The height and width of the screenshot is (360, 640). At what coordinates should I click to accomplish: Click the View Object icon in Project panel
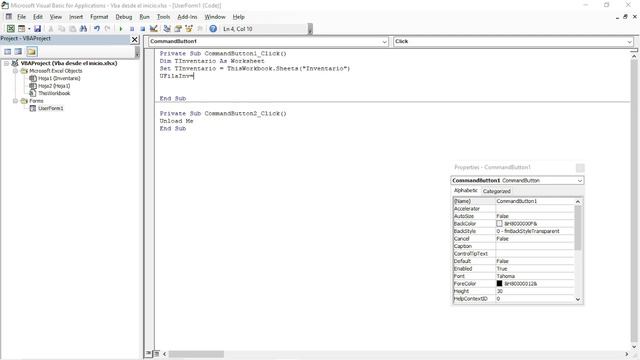[18, 51]
